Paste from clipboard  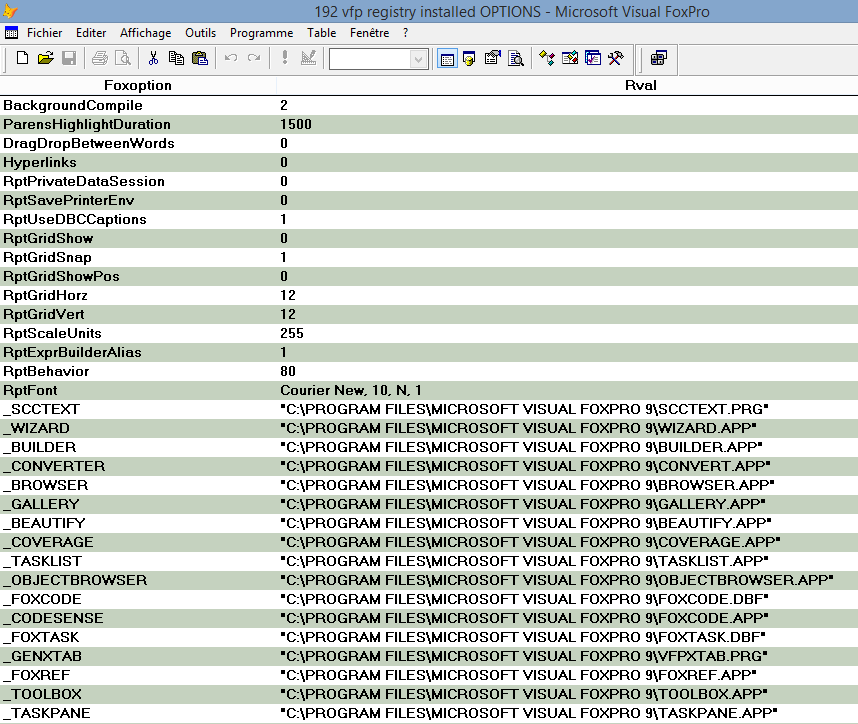coord(200,58)
